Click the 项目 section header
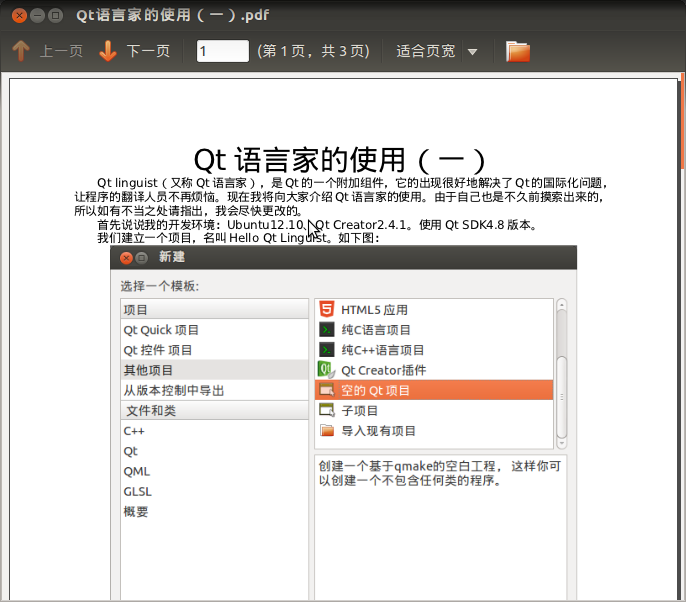This screenshot has width=686, height=602. click(x=214, y=309)
